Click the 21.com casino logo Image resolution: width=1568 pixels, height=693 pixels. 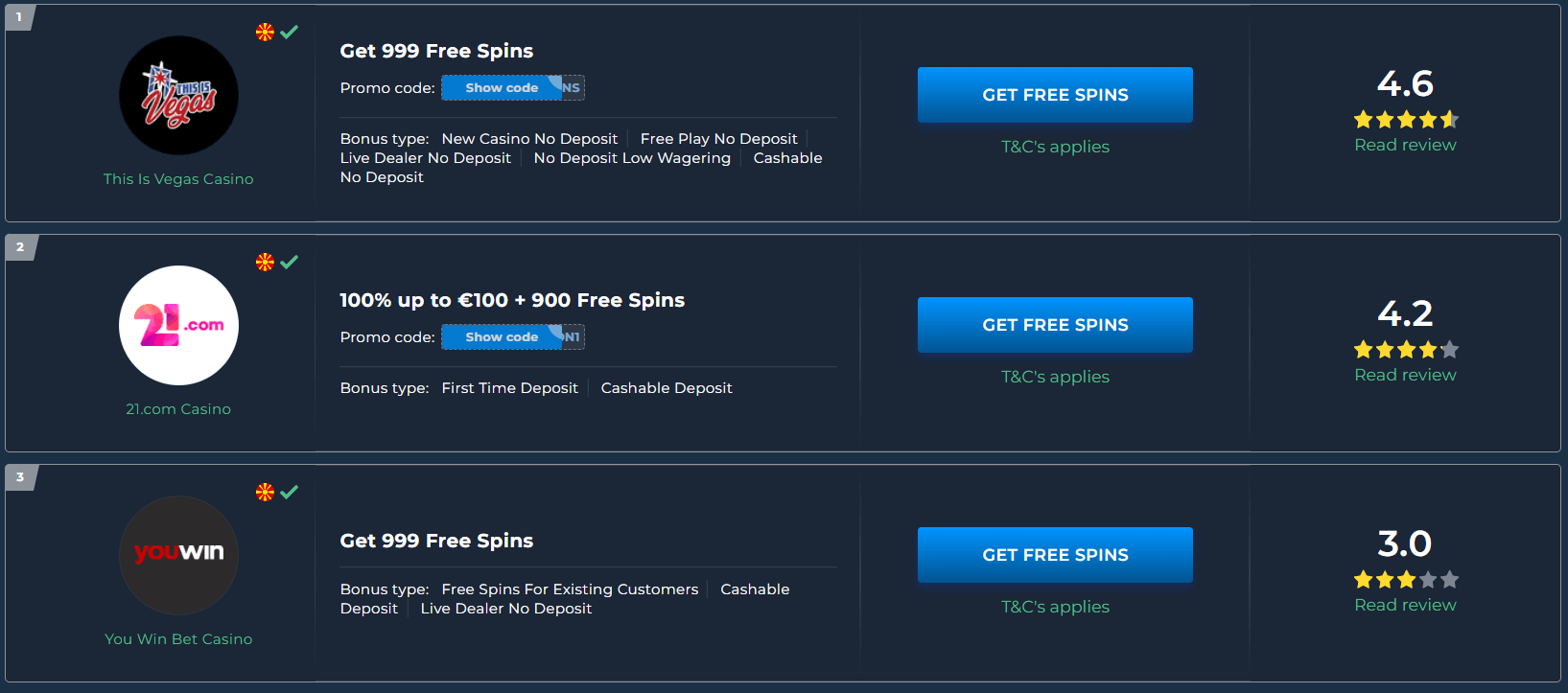click(178, 325)
